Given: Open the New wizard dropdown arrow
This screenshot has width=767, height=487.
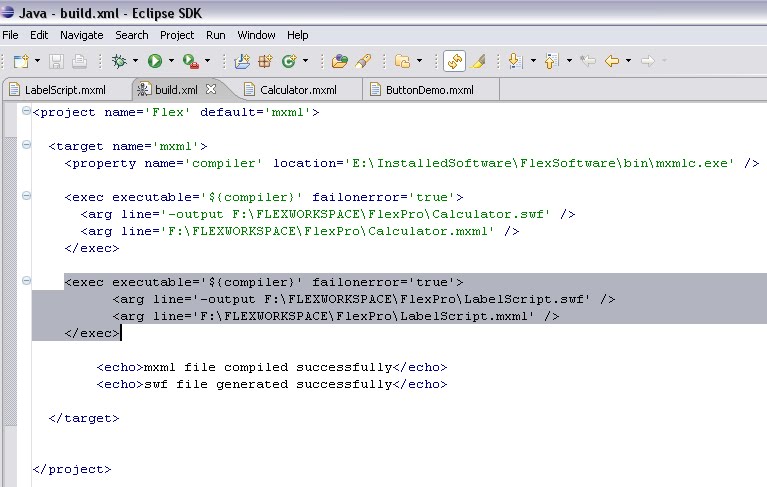Looking at the screenshot, I should click(x=38, y=61).
